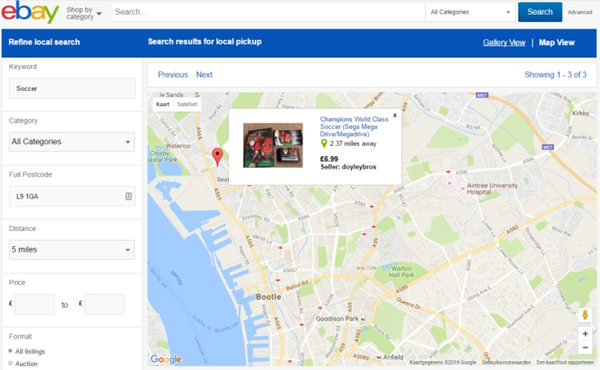Image resolution: width=600 pixels, height=370 pixels.
Task: Click the Anfield map label
Action: (393, 357)
